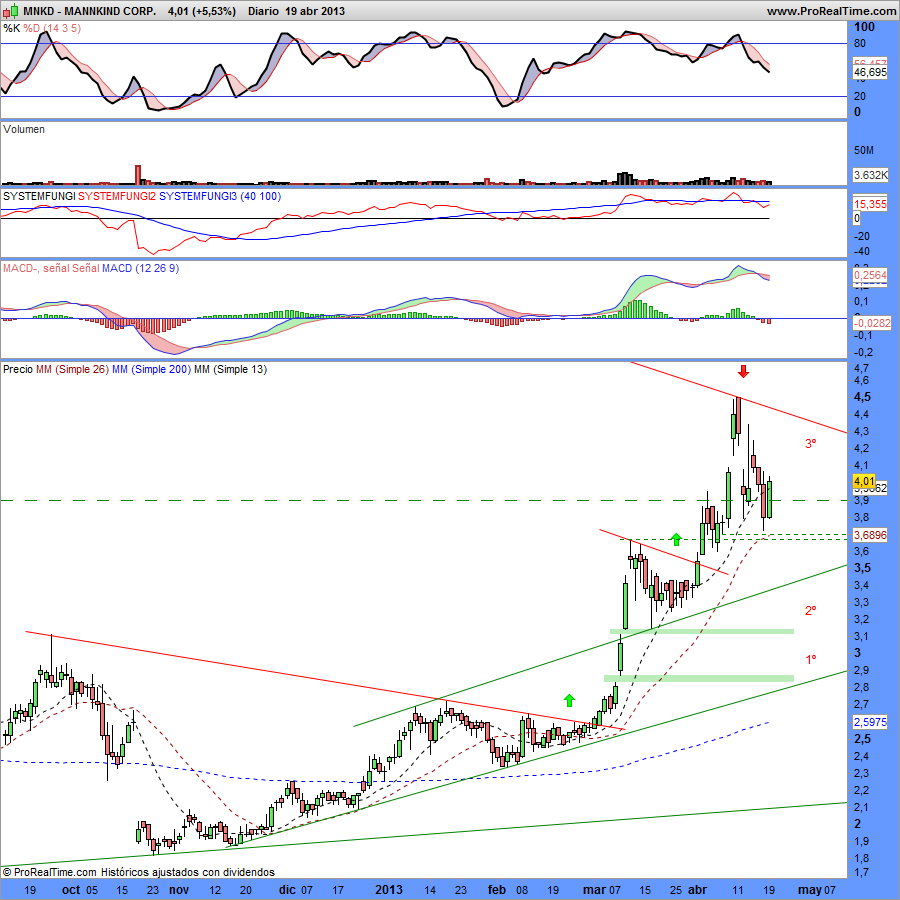Click the abr month marker on the date axis
Viewport: 900px width, 900px height.
[697, 889]
